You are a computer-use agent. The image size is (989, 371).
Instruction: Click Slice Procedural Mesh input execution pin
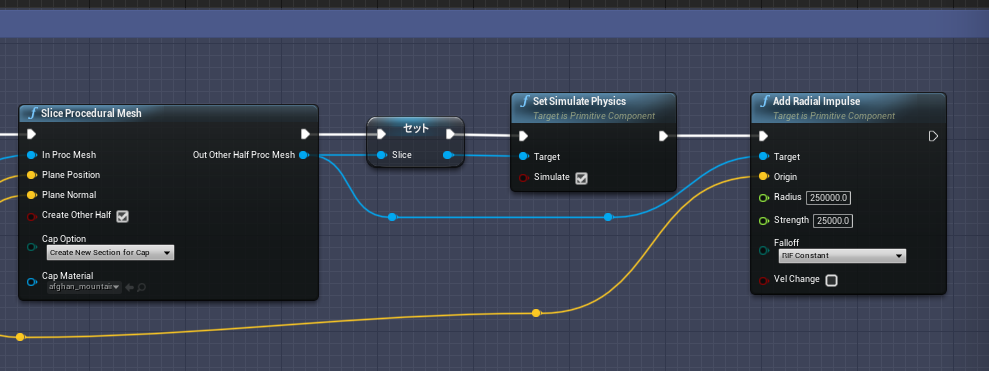click(x=32, y=134)
